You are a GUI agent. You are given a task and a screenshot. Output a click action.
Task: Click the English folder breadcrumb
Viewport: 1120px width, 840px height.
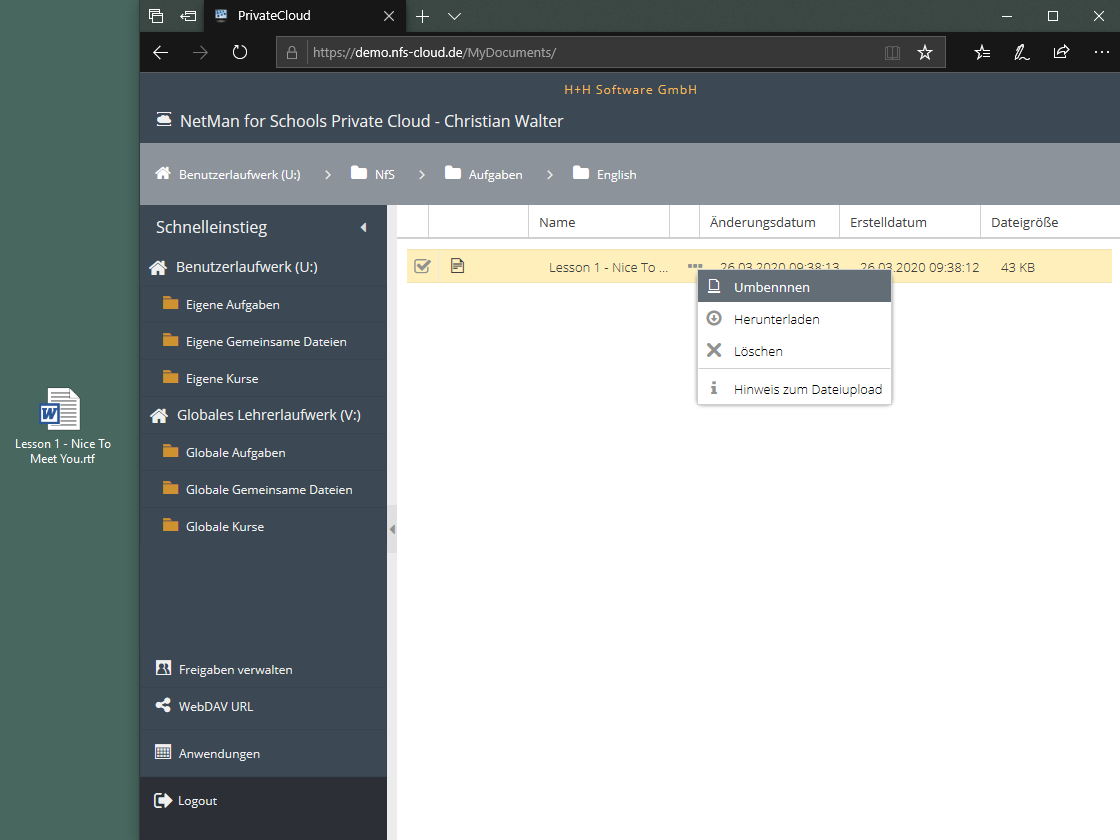click(604, 174)
